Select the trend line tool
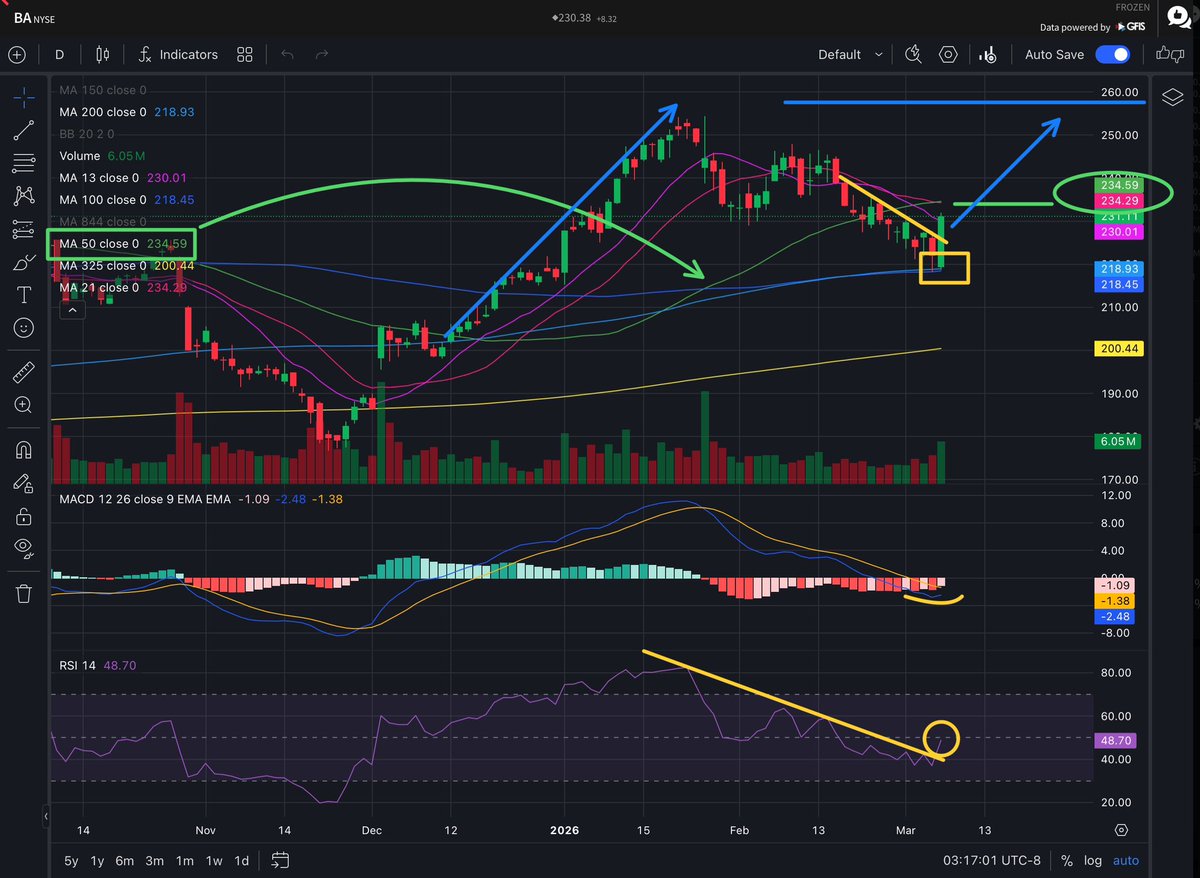 coord(25,130)
